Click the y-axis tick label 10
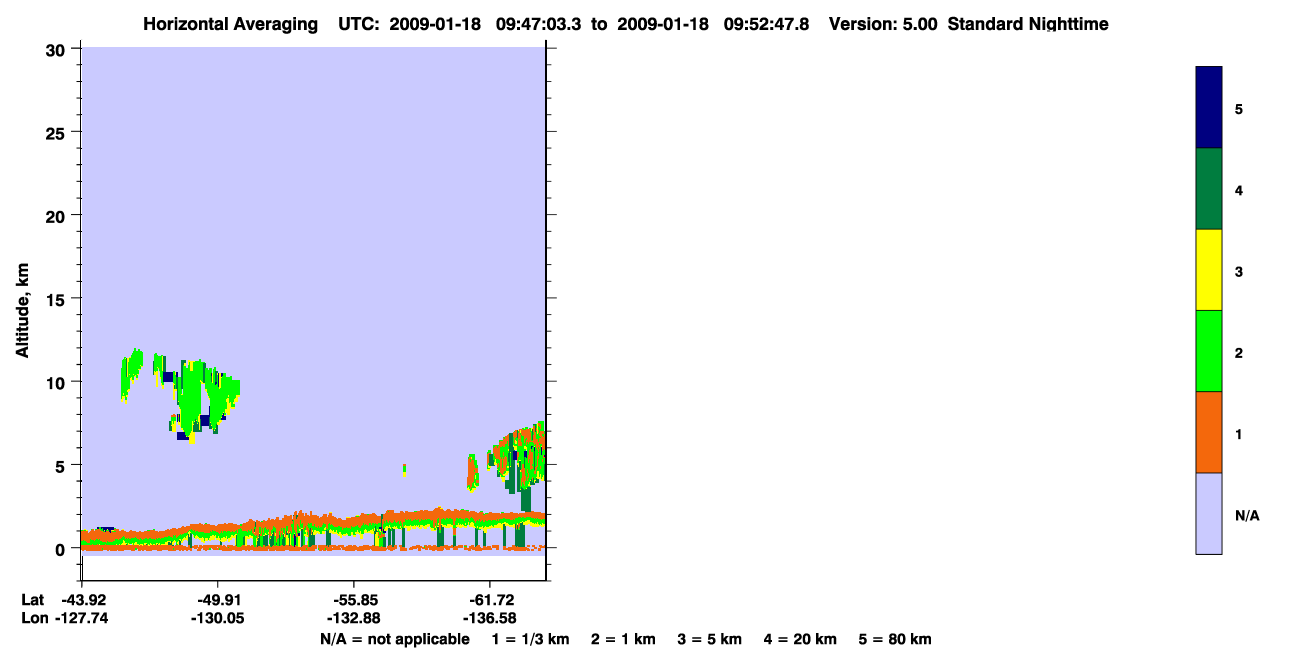The image size is (1300, 667). pyautogui.click(x=58, y=382)
